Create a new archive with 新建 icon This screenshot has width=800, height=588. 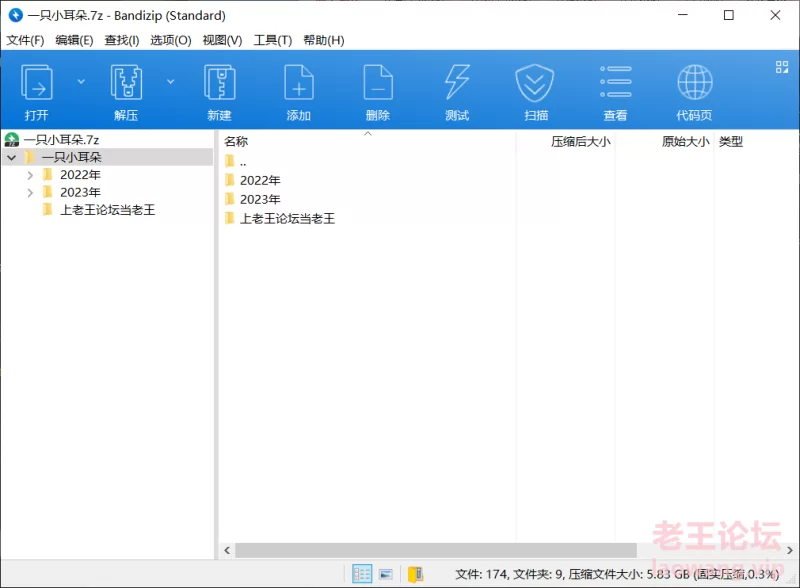pos(219,82)
